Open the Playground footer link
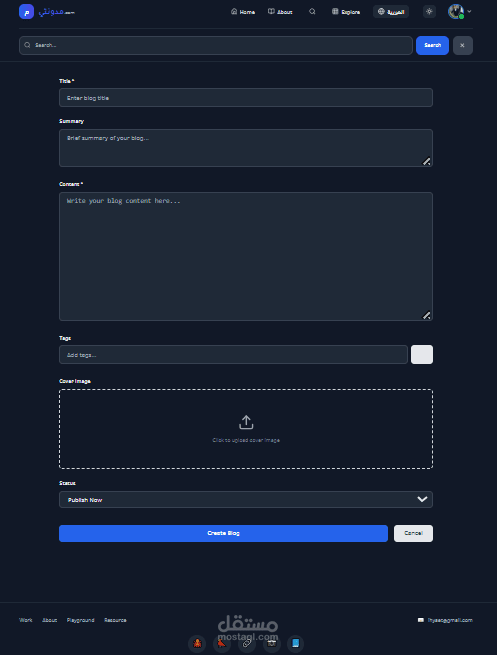 (81, 620)
